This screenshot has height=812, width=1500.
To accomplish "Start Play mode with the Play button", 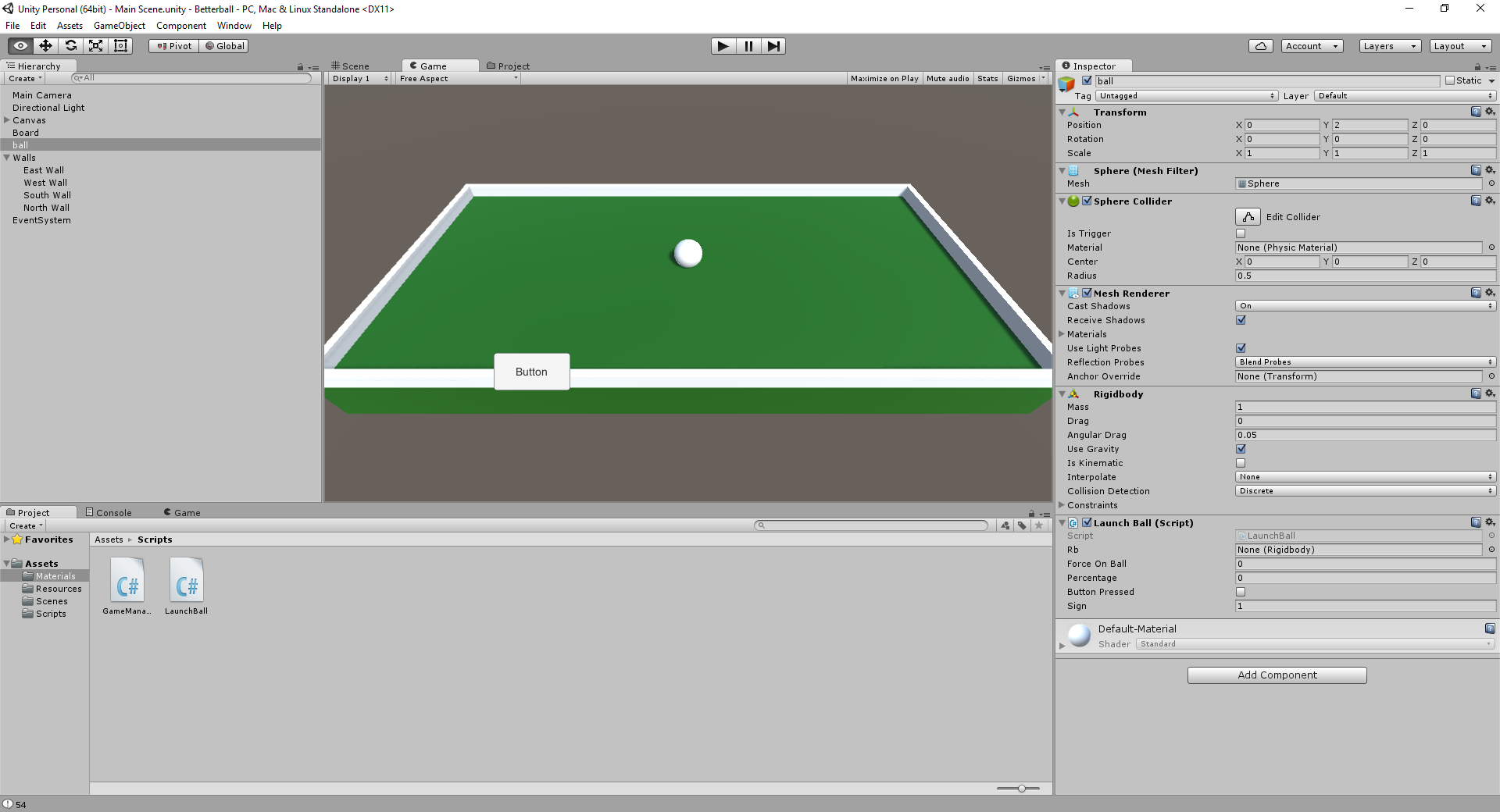I will (723, 46).
